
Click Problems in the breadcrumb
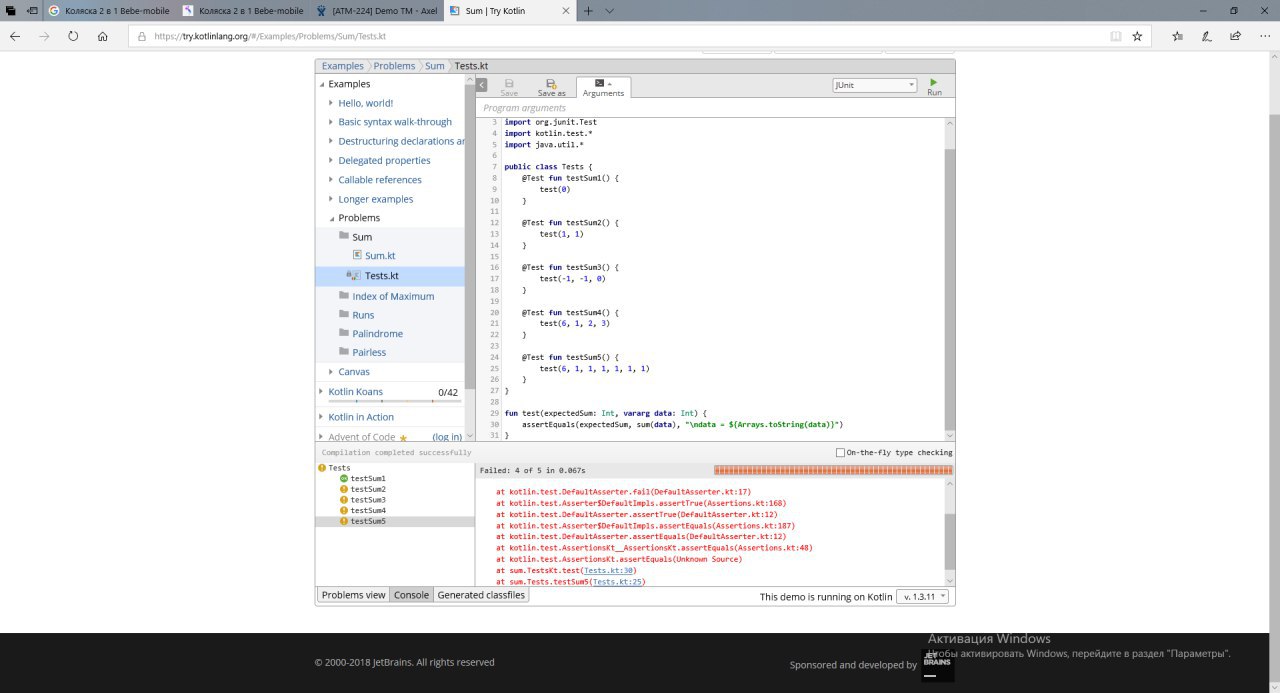tap(394, 66)
